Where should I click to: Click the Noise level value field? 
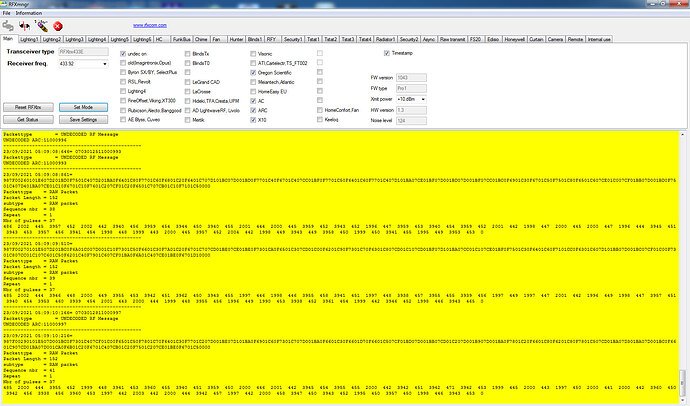click(411, 121)
